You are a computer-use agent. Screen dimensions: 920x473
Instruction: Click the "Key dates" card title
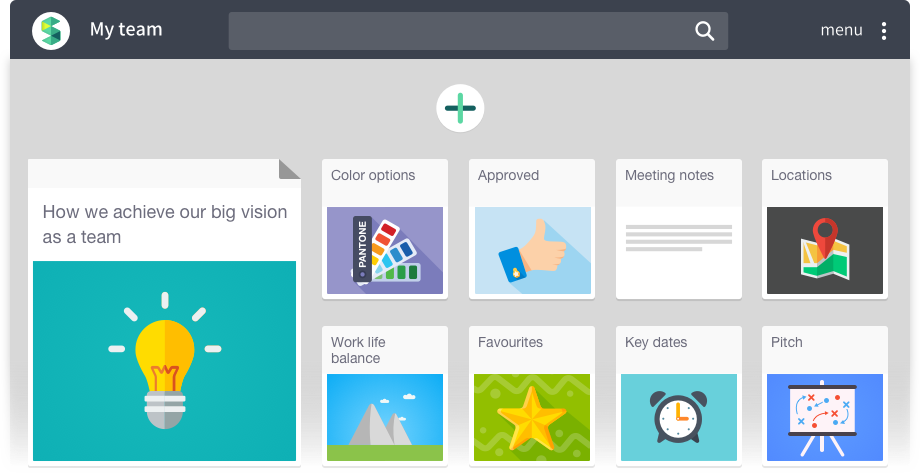pos(656,342)
